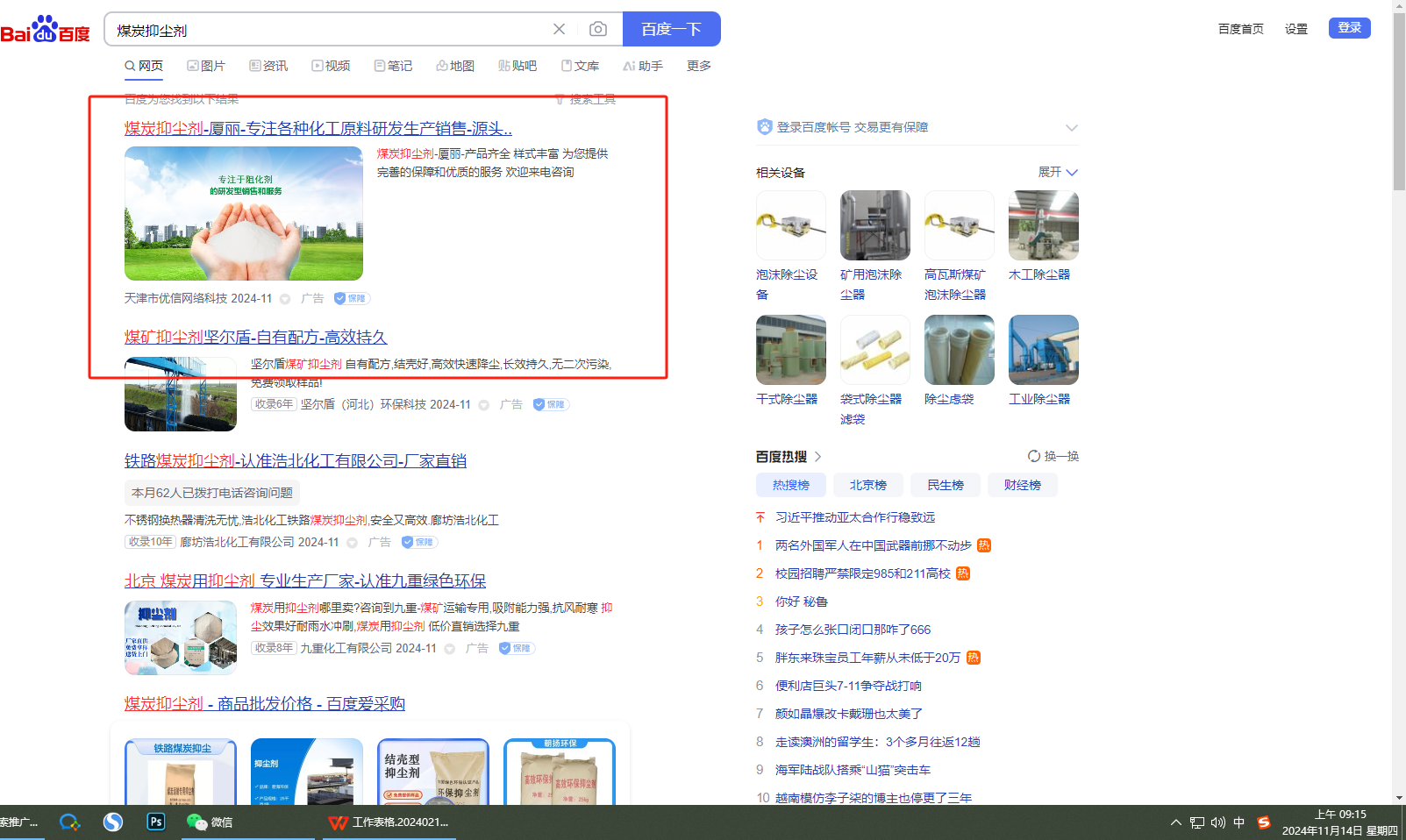Click the Baidu logo
This screenshot has width=1406, height=840.
point(46,29)
